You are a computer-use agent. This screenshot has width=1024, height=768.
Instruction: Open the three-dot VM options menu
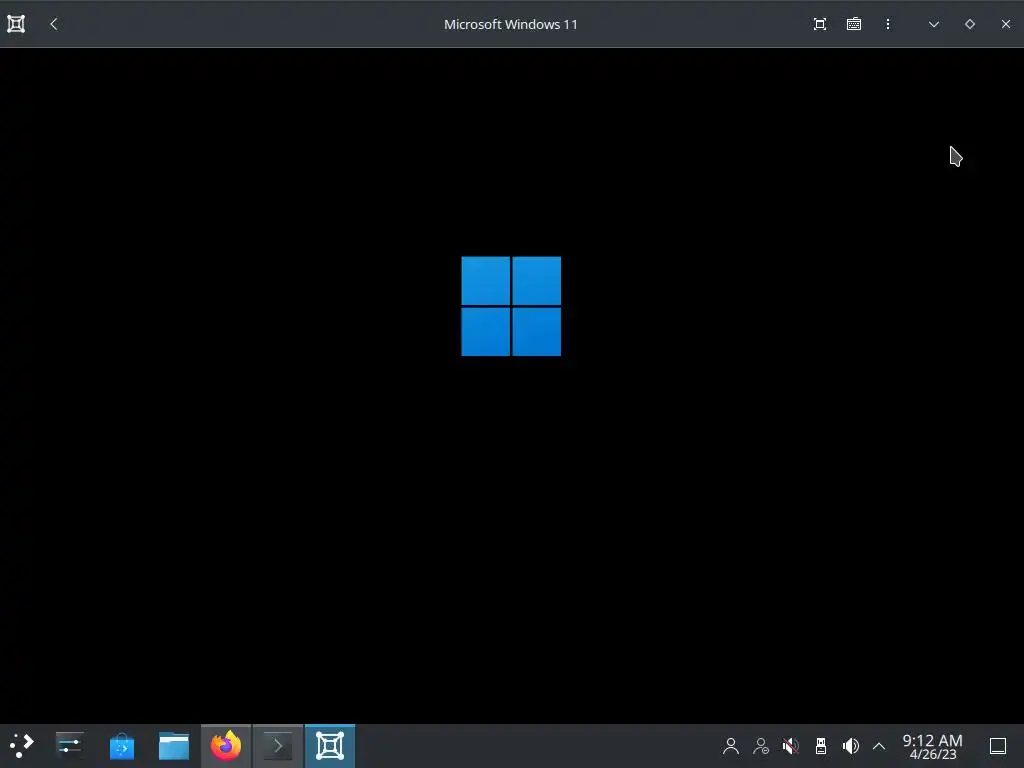(888, 24)
